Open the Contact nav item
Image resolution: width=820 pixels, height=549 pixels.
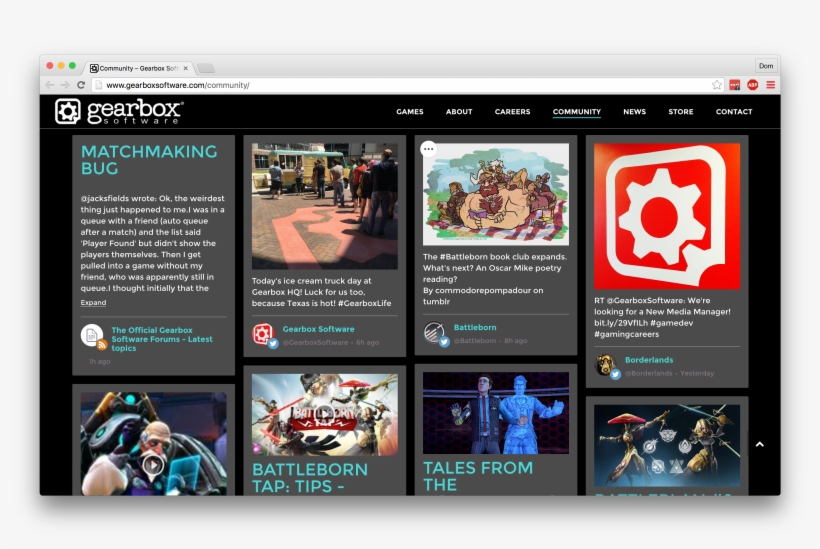(x=734, y=111)
